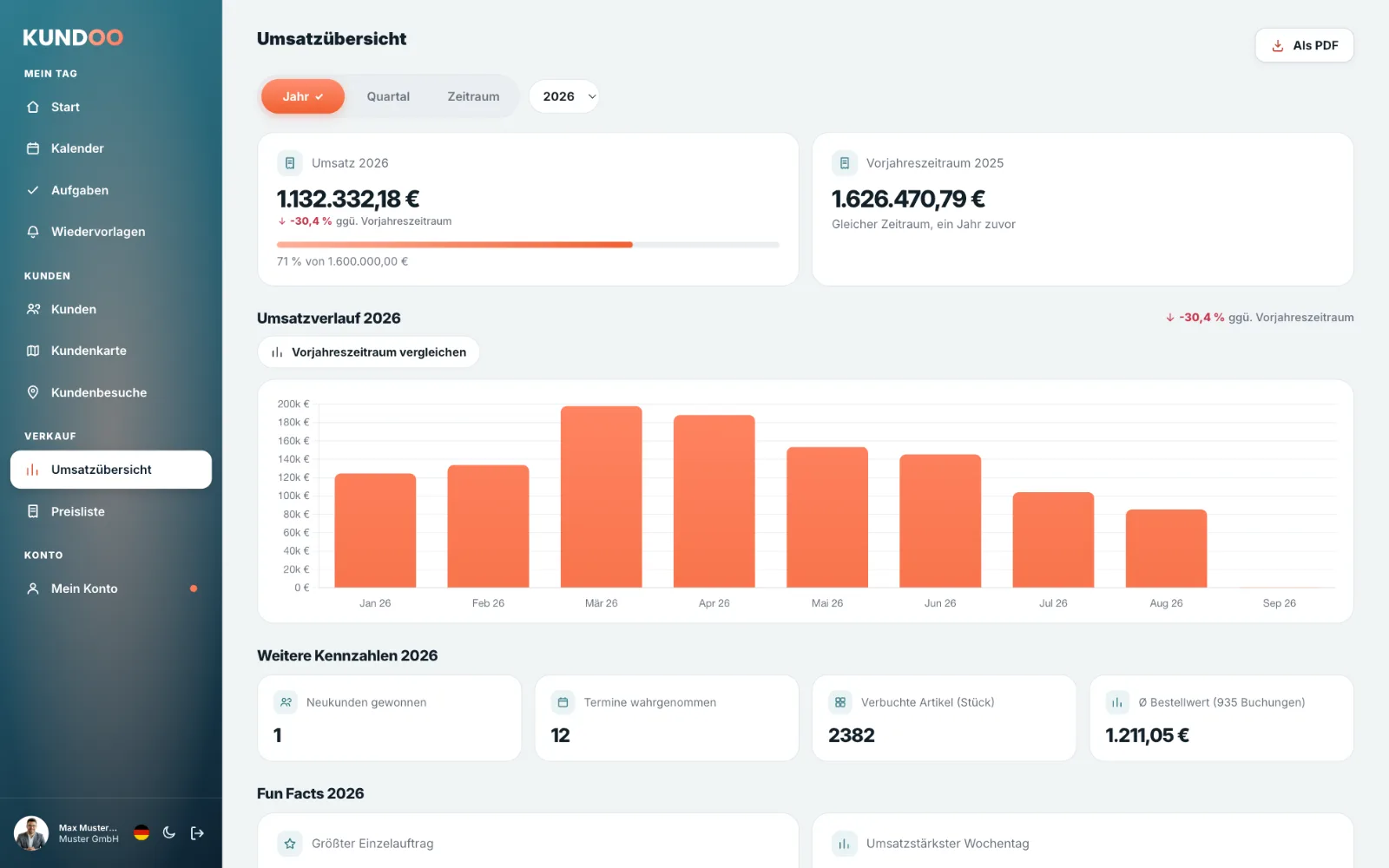1389x868 pixels.
Task: Click the Aug 26 chart bar
Action: coord(1166,549)
